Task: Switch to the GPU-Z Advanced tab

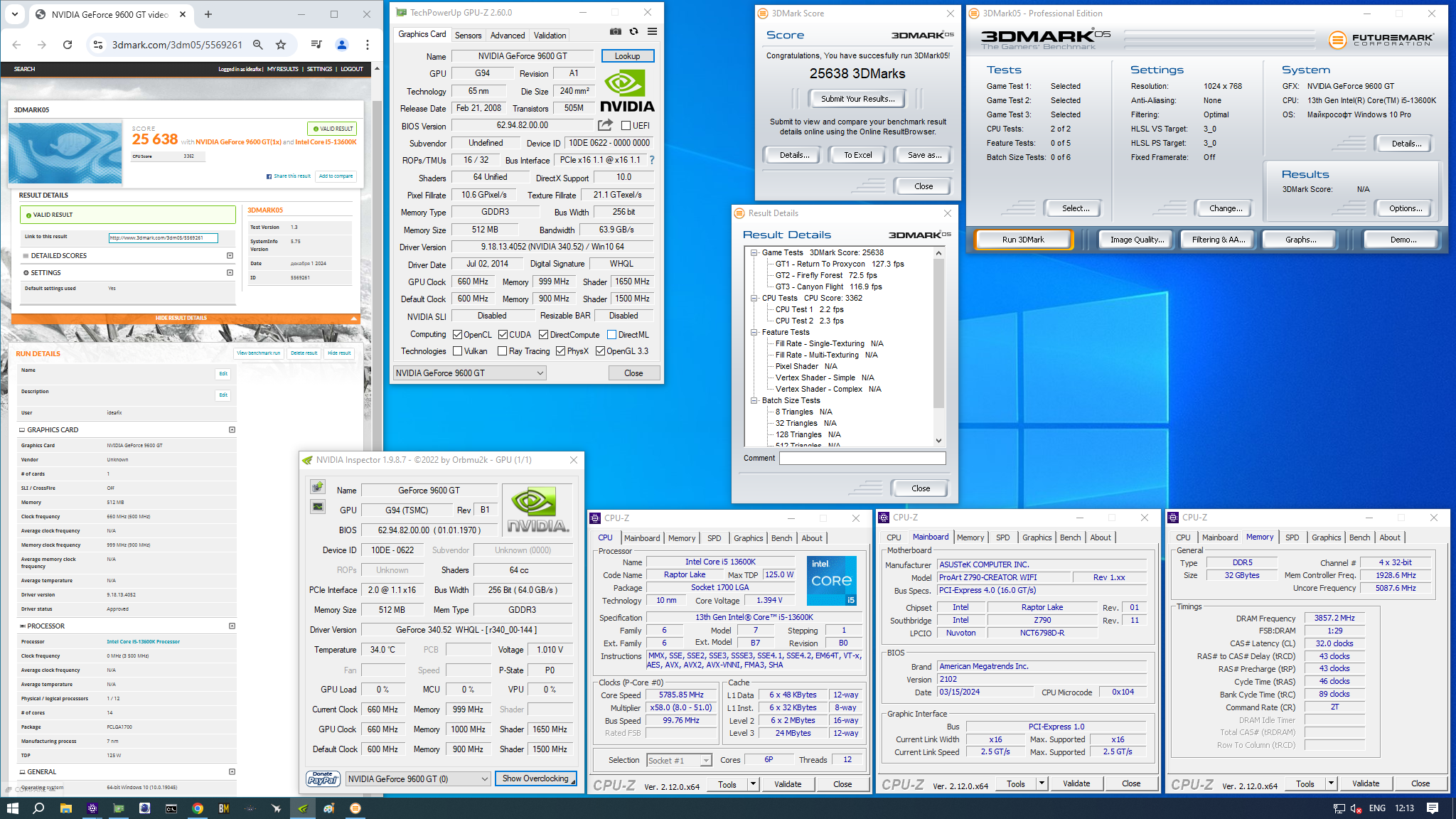Action: tap(508, 35)
